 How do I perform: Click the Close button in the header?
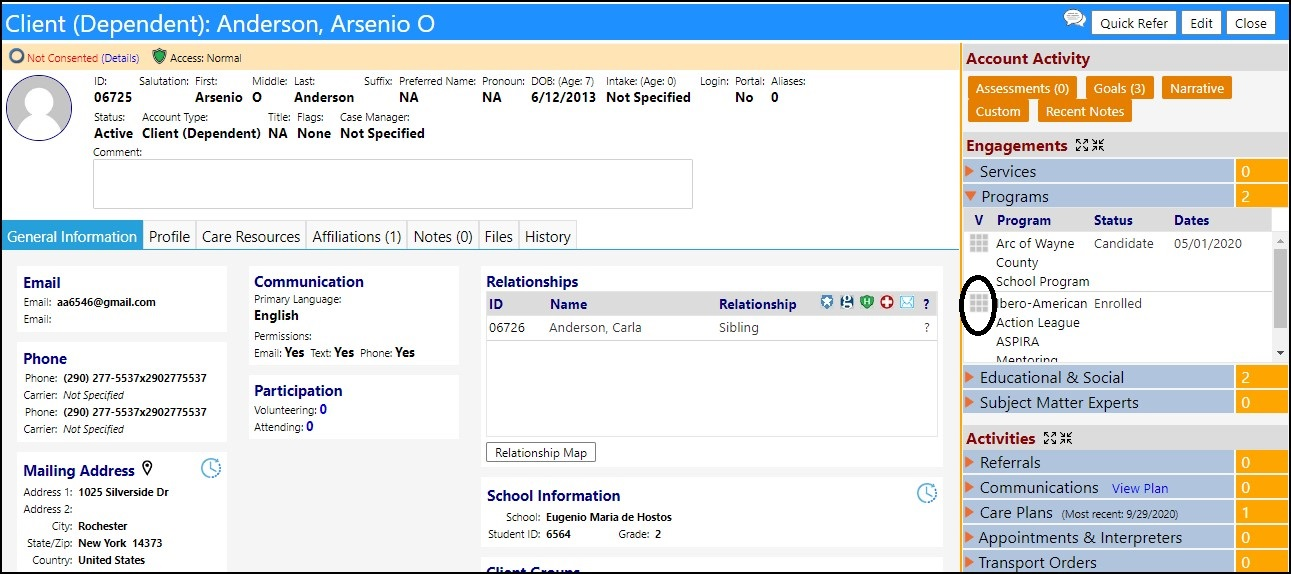(x=1251, y=23)
